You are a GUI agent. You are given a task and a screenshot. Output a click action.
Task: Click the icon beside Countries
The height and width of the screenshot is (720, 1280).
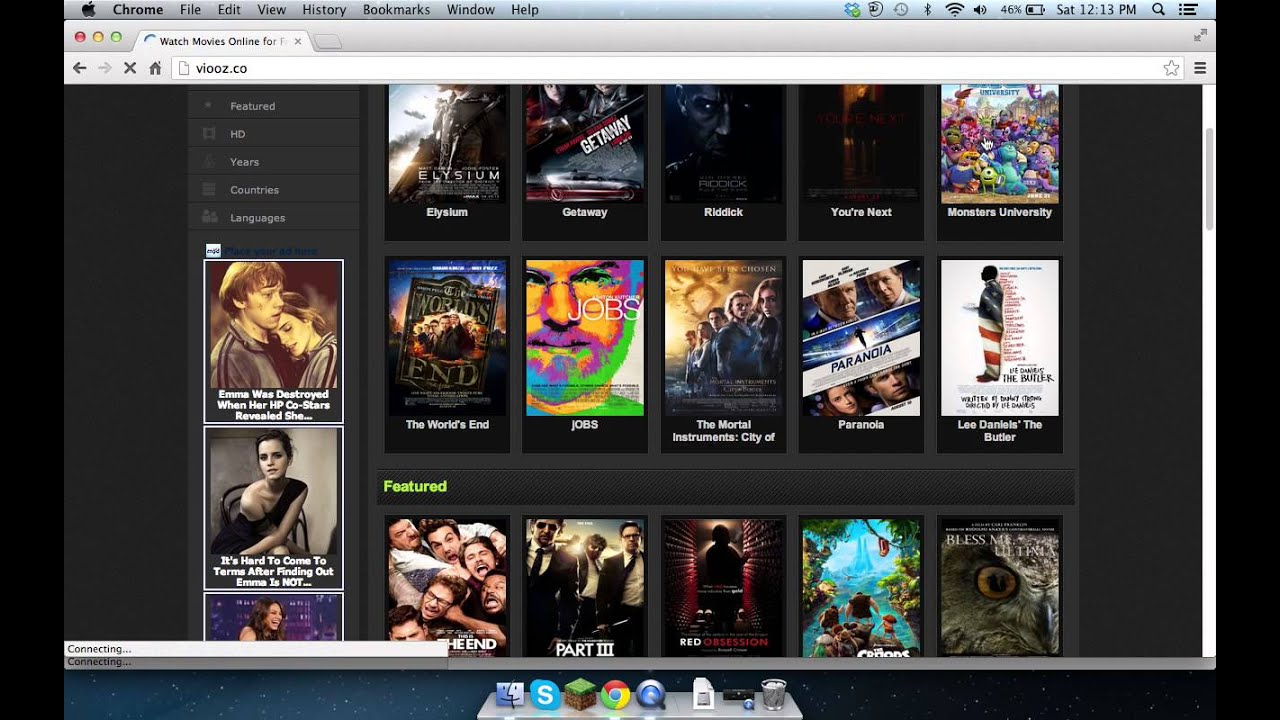click(x=209, y=189)
